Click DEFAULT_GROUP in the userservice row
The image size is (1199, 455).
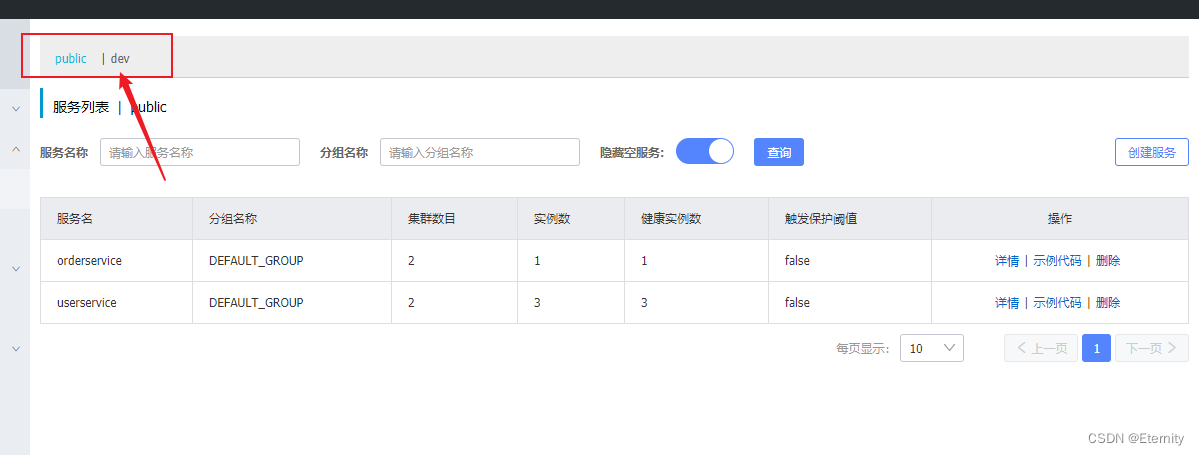tap(256, 303)
